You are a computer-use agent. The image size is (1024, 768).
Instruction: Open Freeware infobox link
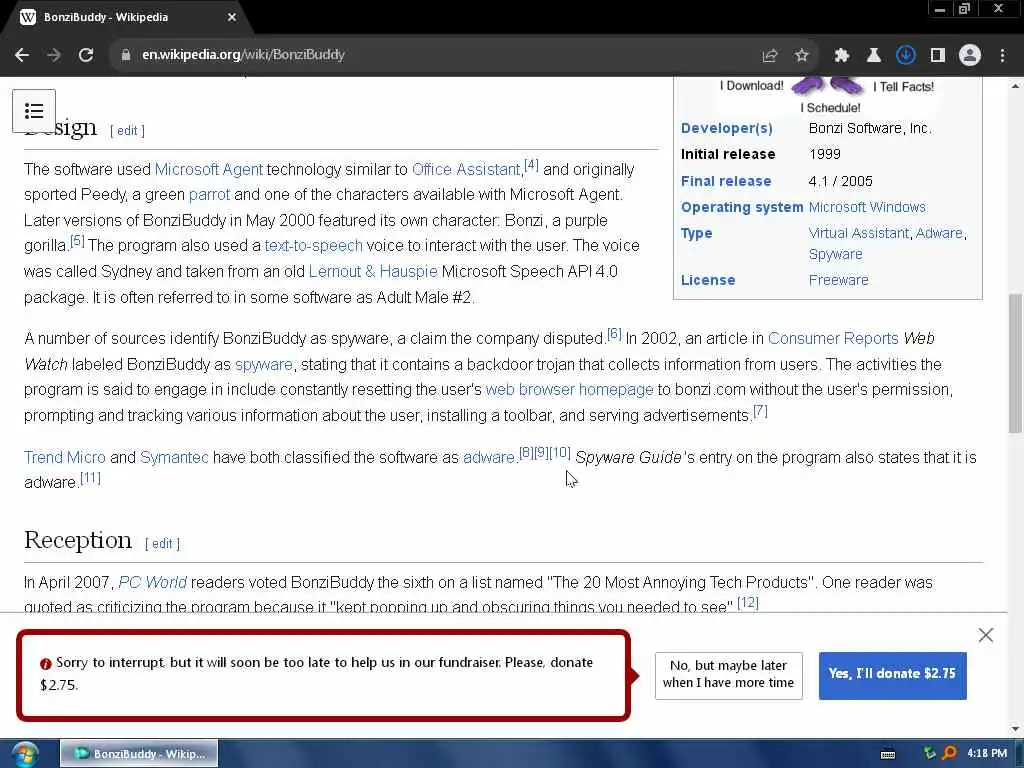pos(839,280)
